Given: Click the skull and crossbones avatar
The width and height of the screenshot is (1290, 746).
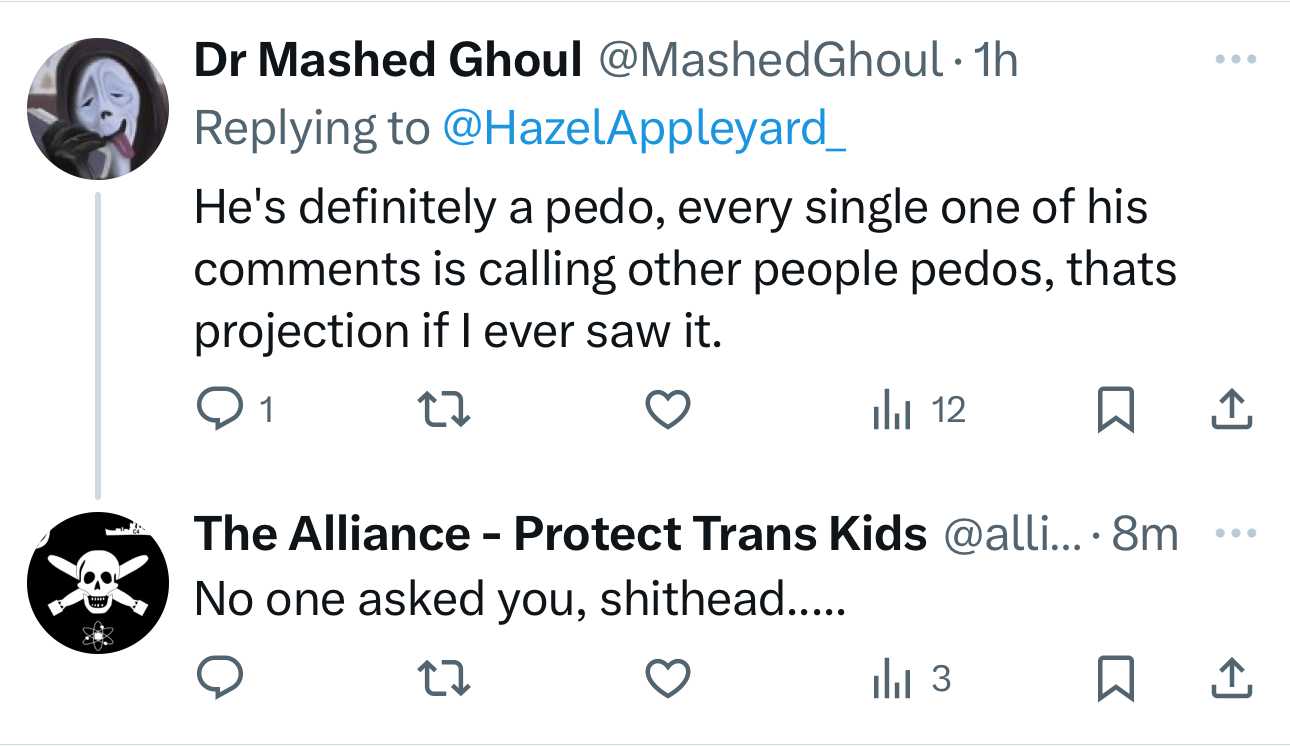Looking at the screenshot, I should pos(97,583).
